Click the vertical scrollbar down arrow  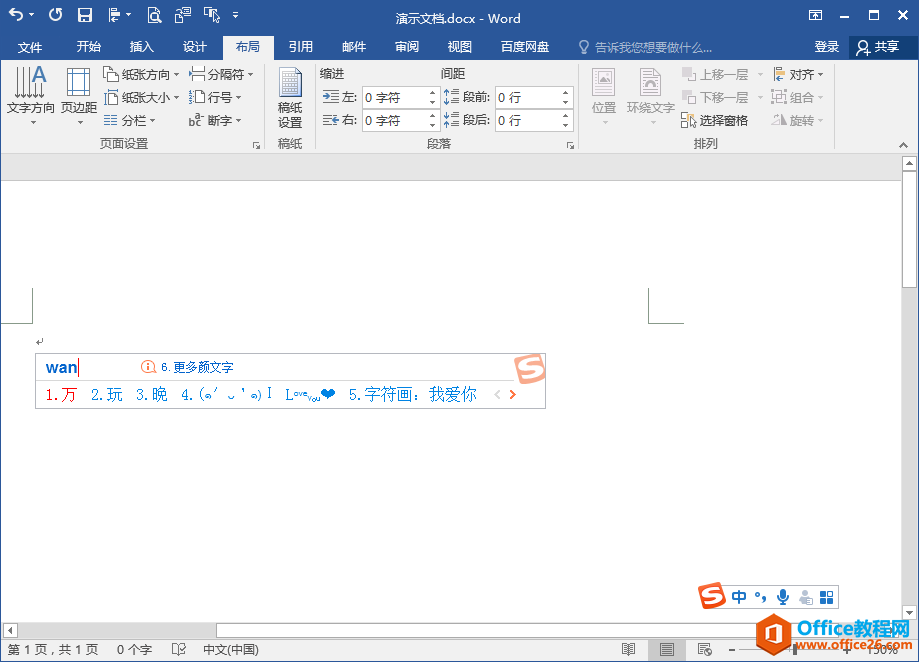pos(910,613)
